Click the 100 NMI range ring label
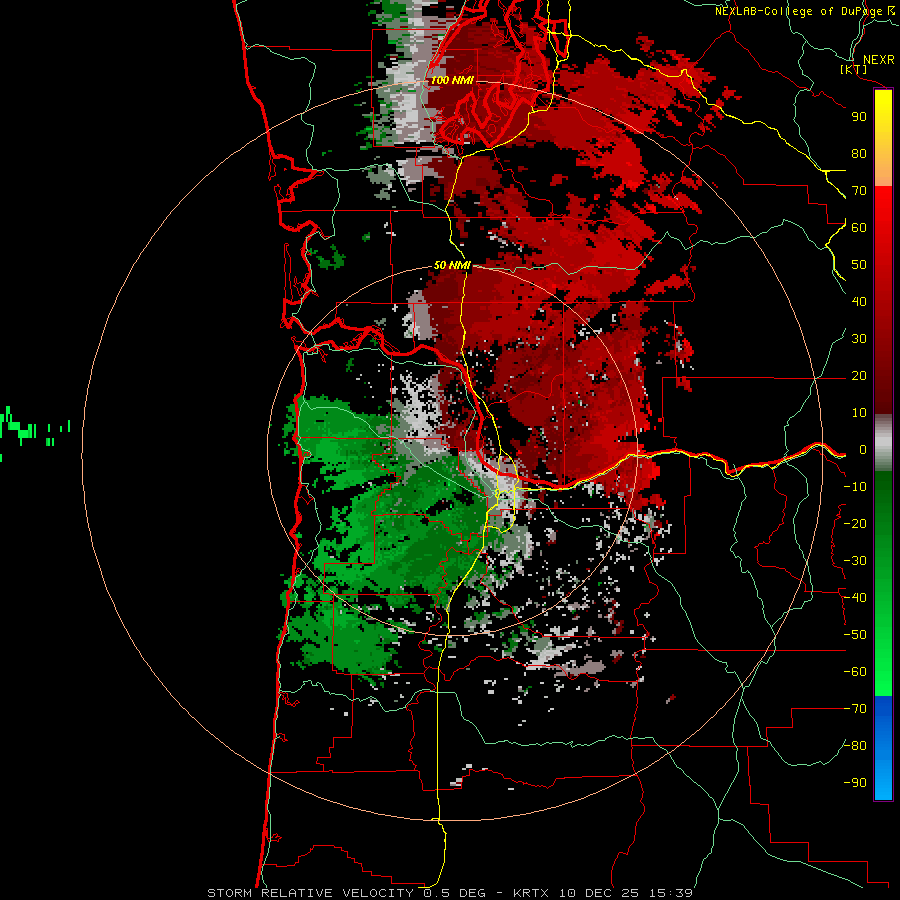 (452, 80)
